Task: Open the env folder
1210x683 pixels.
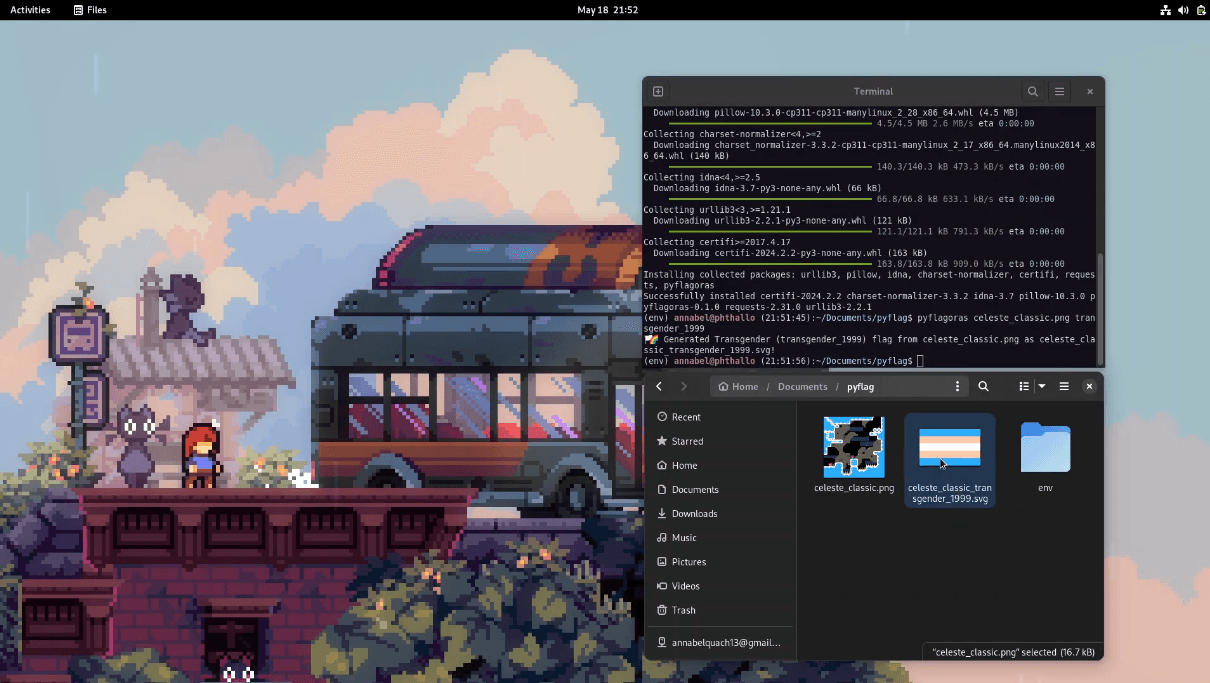Action: click(x=1045, y=448)
